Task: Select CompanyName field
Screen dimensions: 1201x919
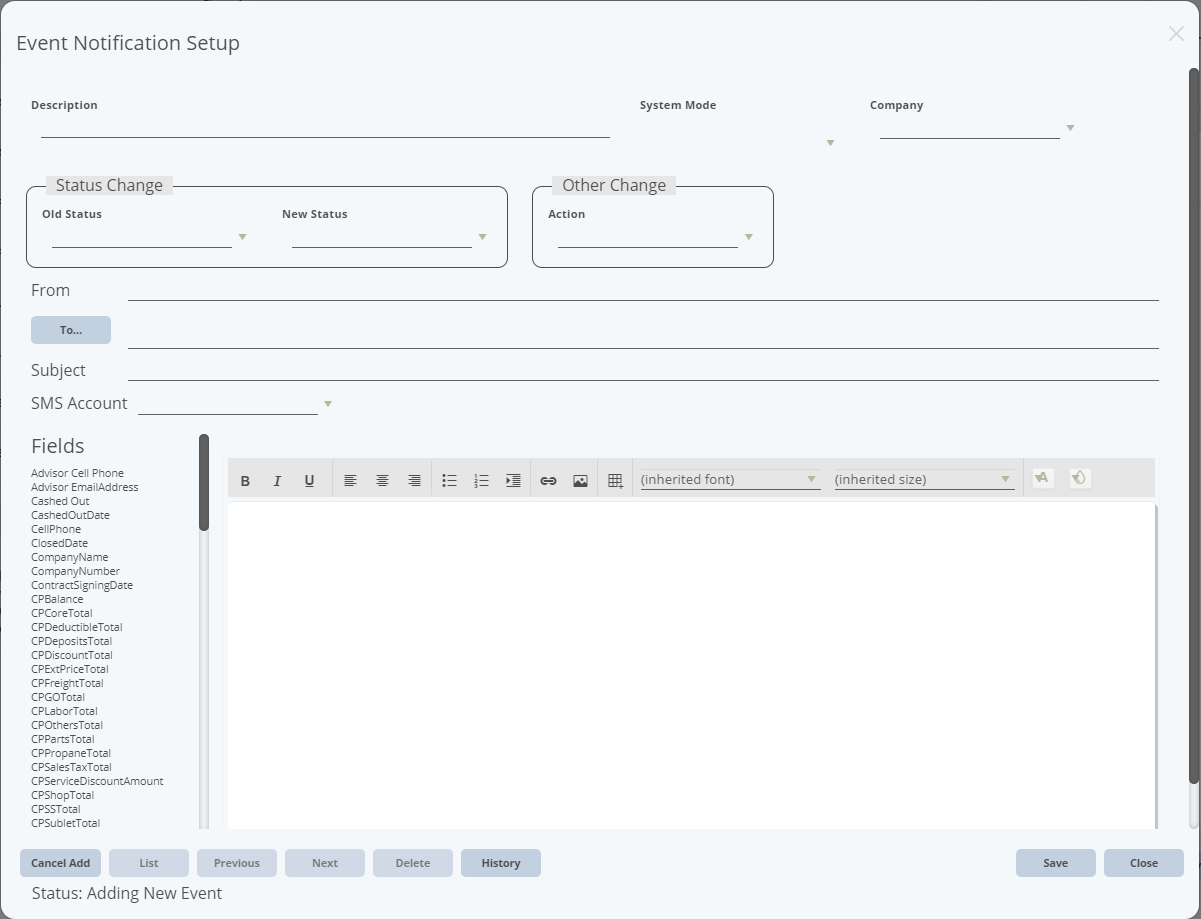Action: tap(70, 557)
